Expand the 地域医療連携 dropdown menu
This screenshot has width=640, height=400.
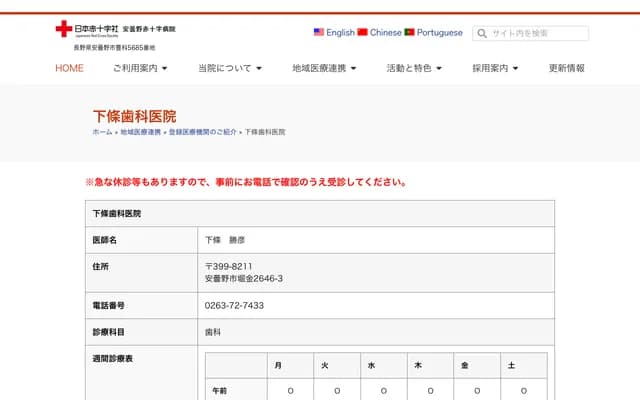coord(324,68)
